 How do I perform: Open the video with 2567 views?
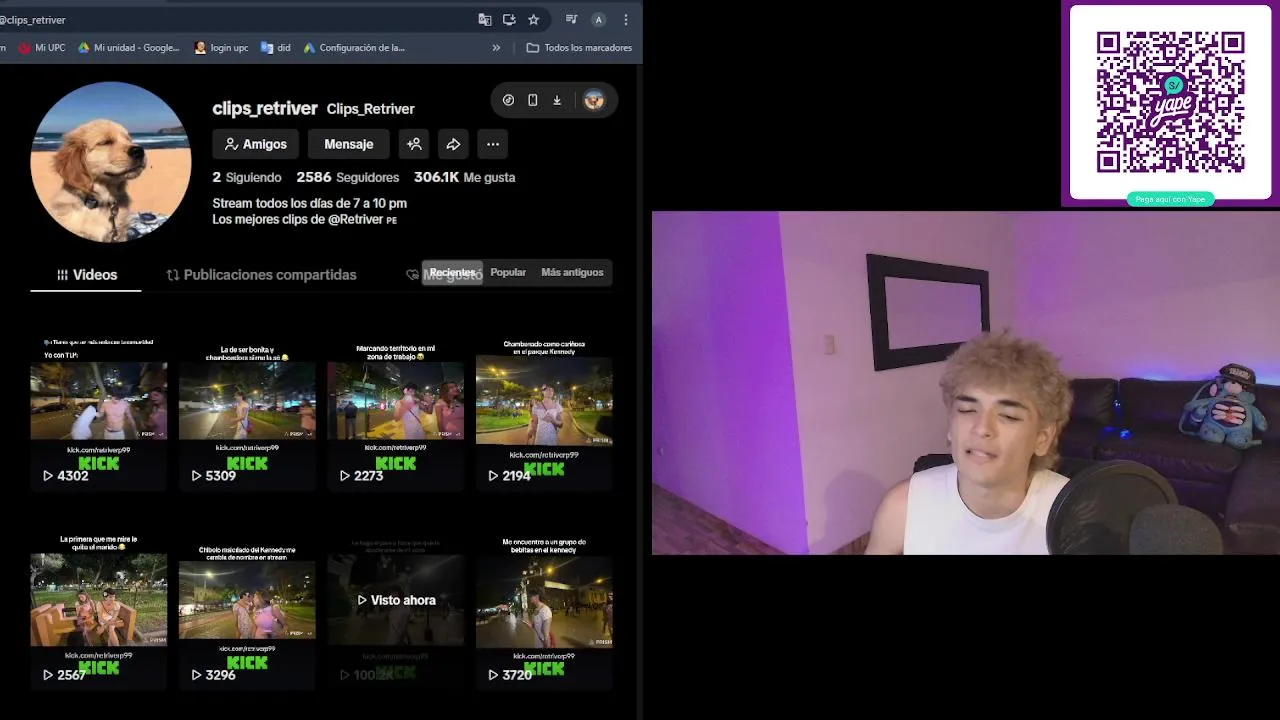click(x=98, y=611)
